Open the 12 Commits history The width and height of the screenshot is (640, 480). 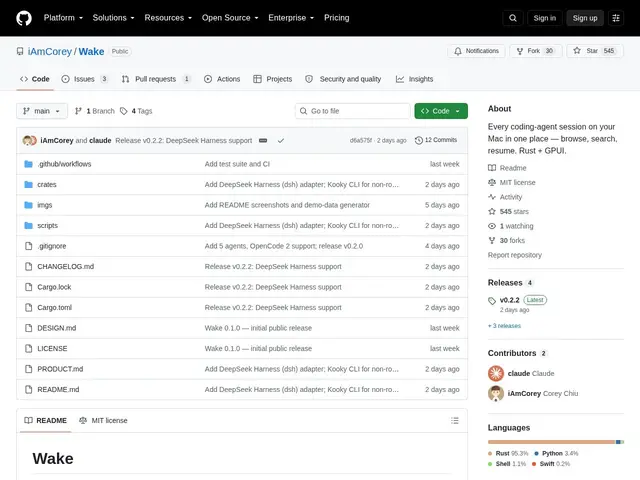click(x=436, y=140)
